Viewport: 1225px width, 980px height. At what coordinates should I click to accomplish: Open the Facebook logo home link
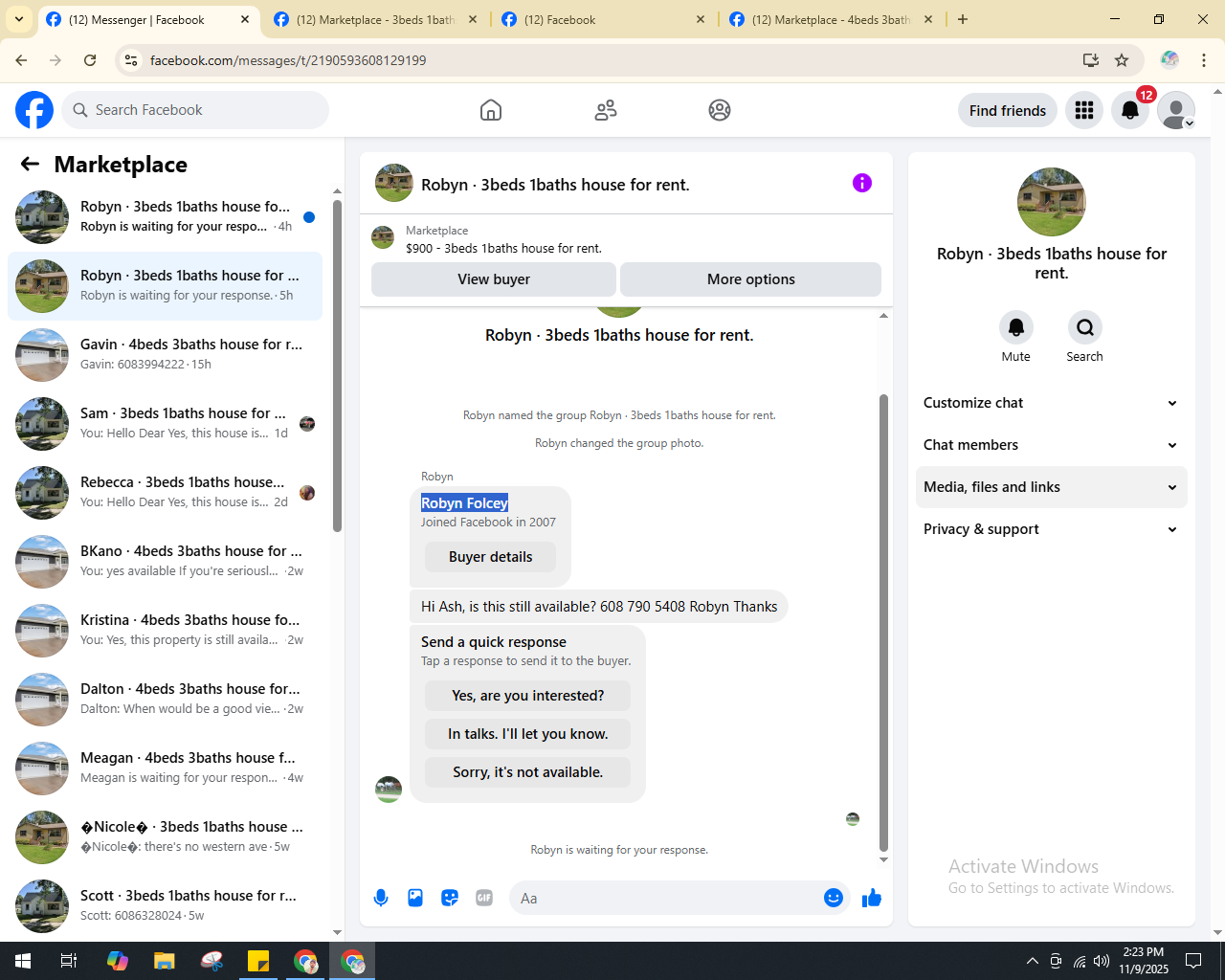click(x=34, y=110)
